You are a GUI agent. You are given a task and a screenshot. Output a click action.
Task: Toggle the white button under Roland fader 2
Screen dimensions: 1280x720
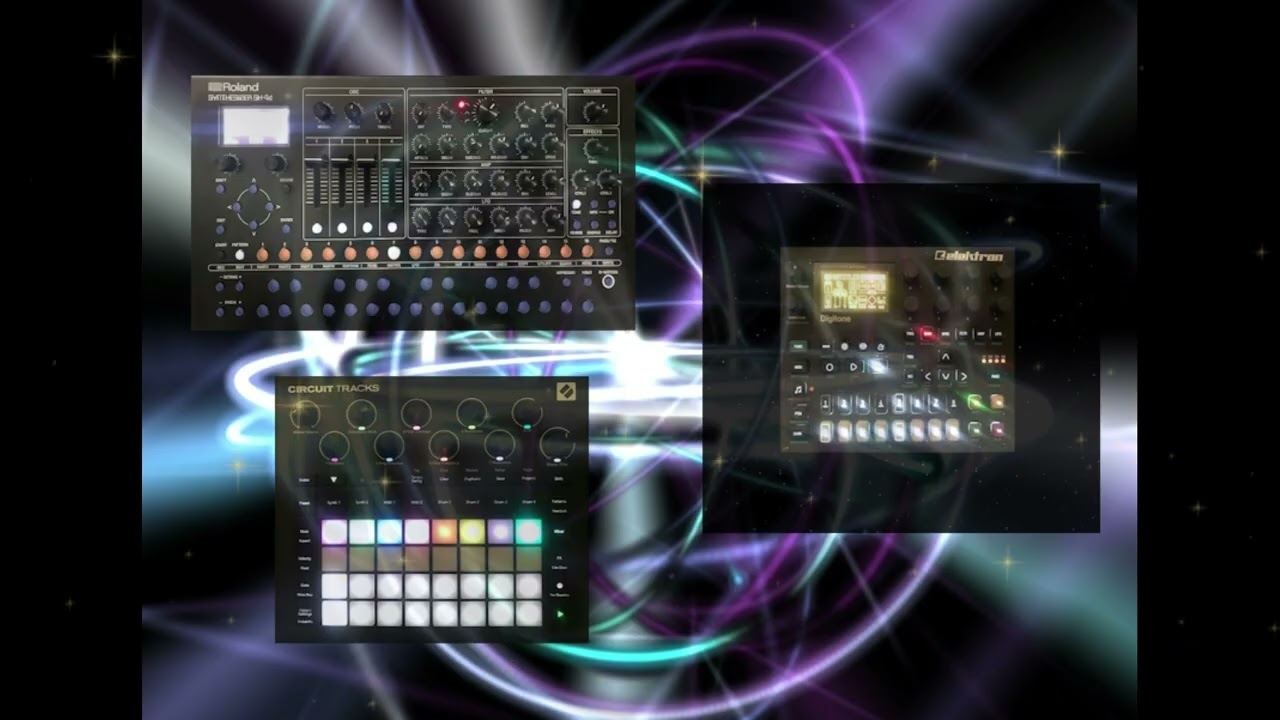click(x=342, y=228)
